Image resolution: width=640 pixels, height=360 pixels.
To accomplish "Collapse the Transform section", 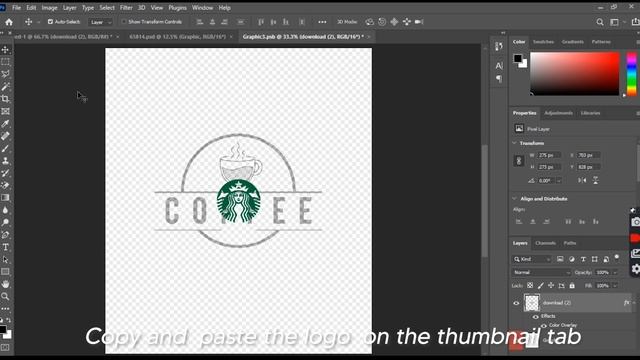I will pos(514,143).
